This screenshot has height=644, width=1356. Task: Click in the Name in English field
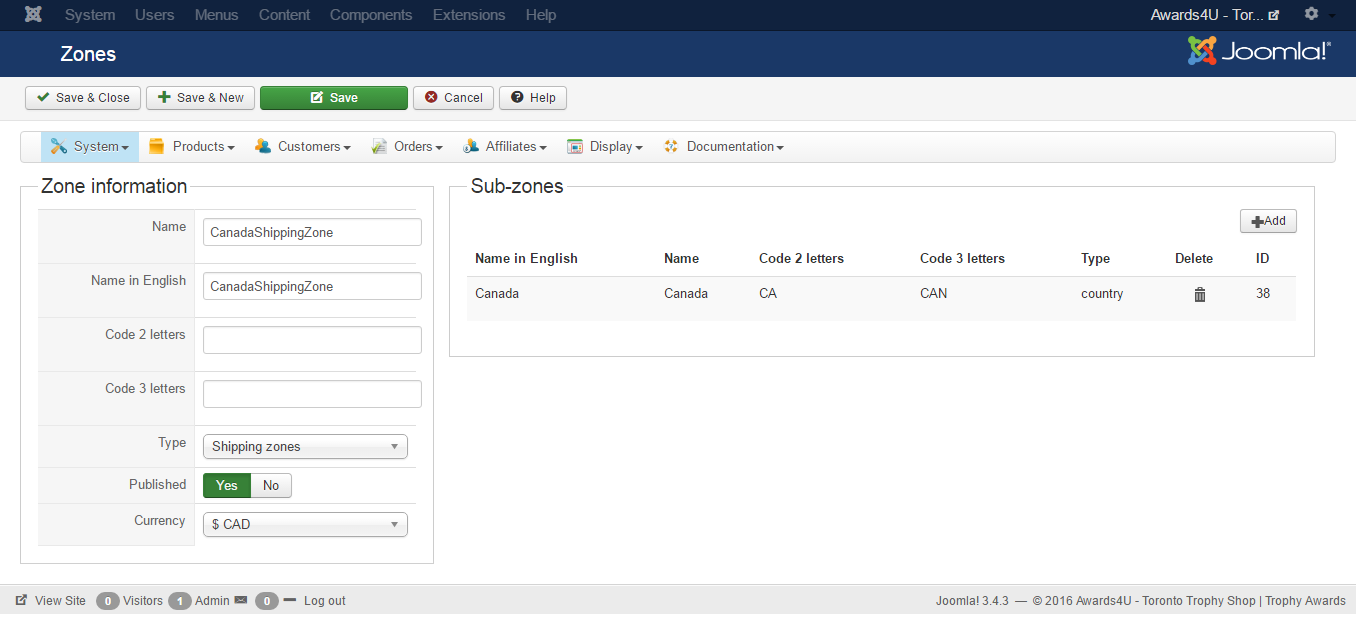pyautogui.click(x=312, y=286)
